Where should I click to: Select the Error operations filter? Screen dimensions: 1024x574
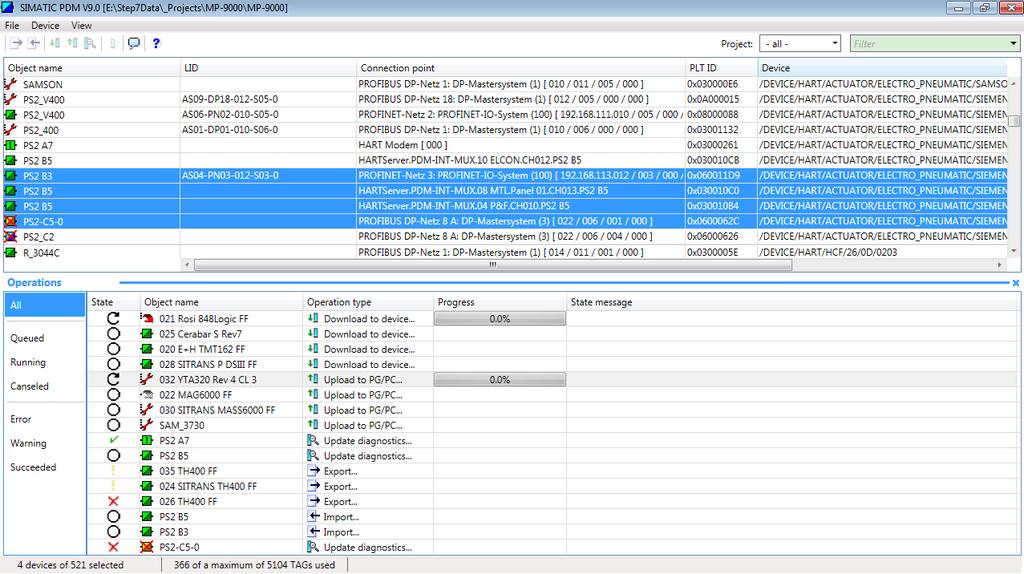20,419
